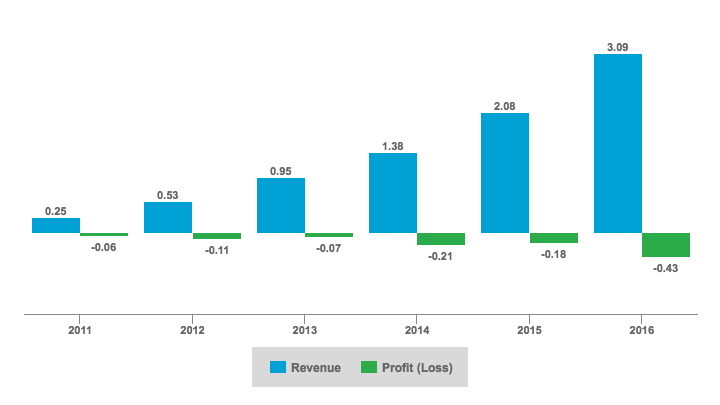Toggle the Revenue series via legend label

point(315,368)
